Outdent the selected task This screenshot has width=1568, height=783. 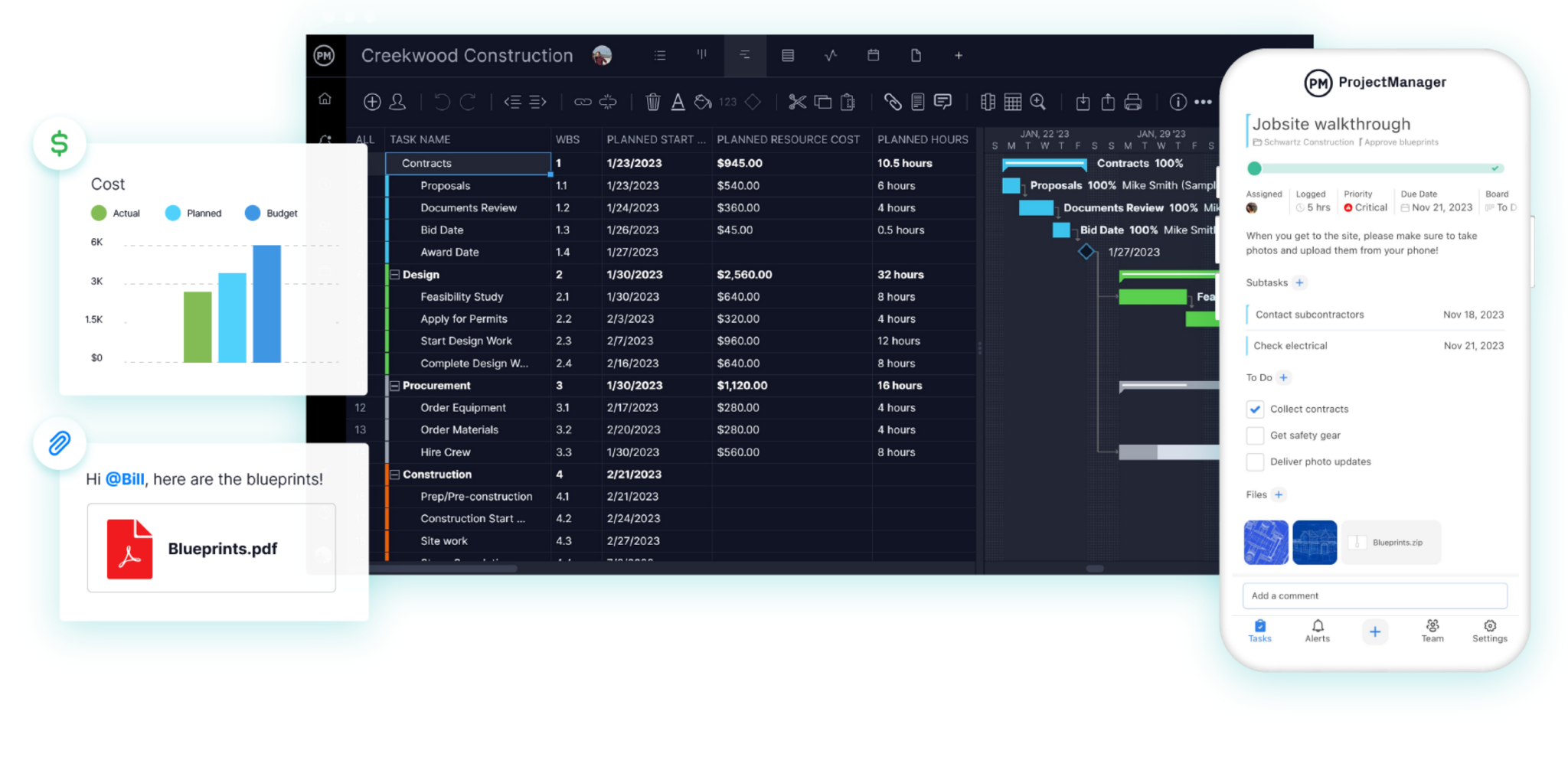[x=512, y=102]
